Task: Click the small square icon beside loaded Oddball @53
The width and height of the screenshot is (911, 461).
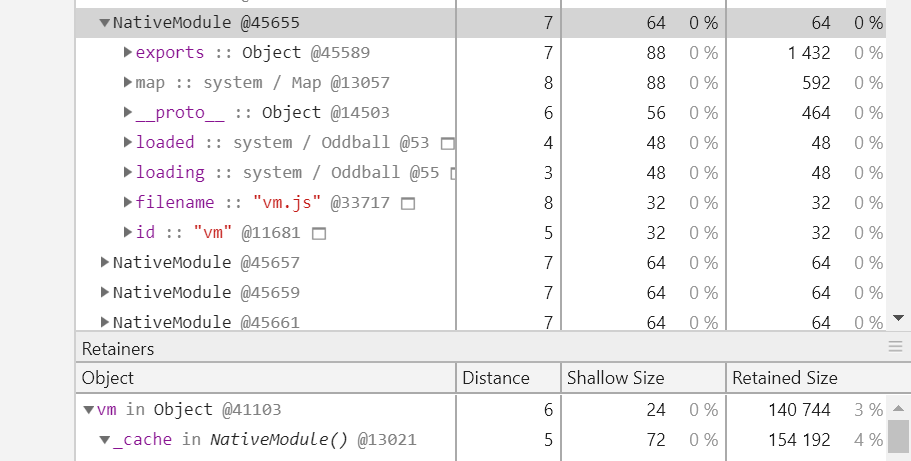Action: 447,143
